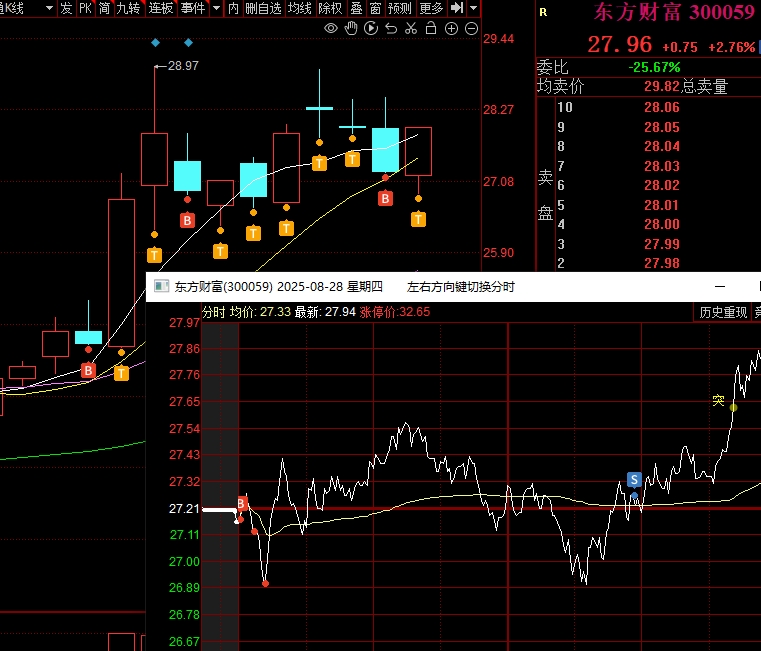
Task: Click the 涨停价:32.65 limit-up label
Action: [x=395, y=312]
